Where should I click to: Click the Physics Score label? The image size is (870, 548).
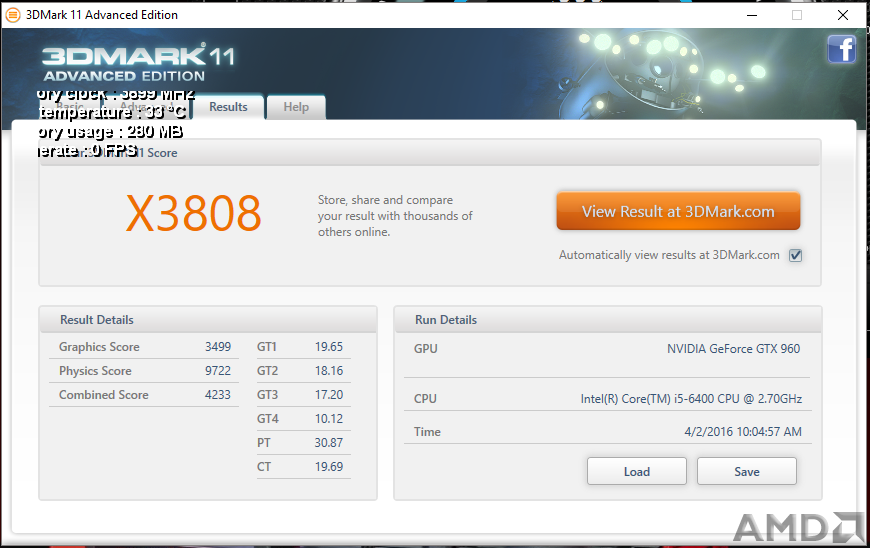point(95,371)
